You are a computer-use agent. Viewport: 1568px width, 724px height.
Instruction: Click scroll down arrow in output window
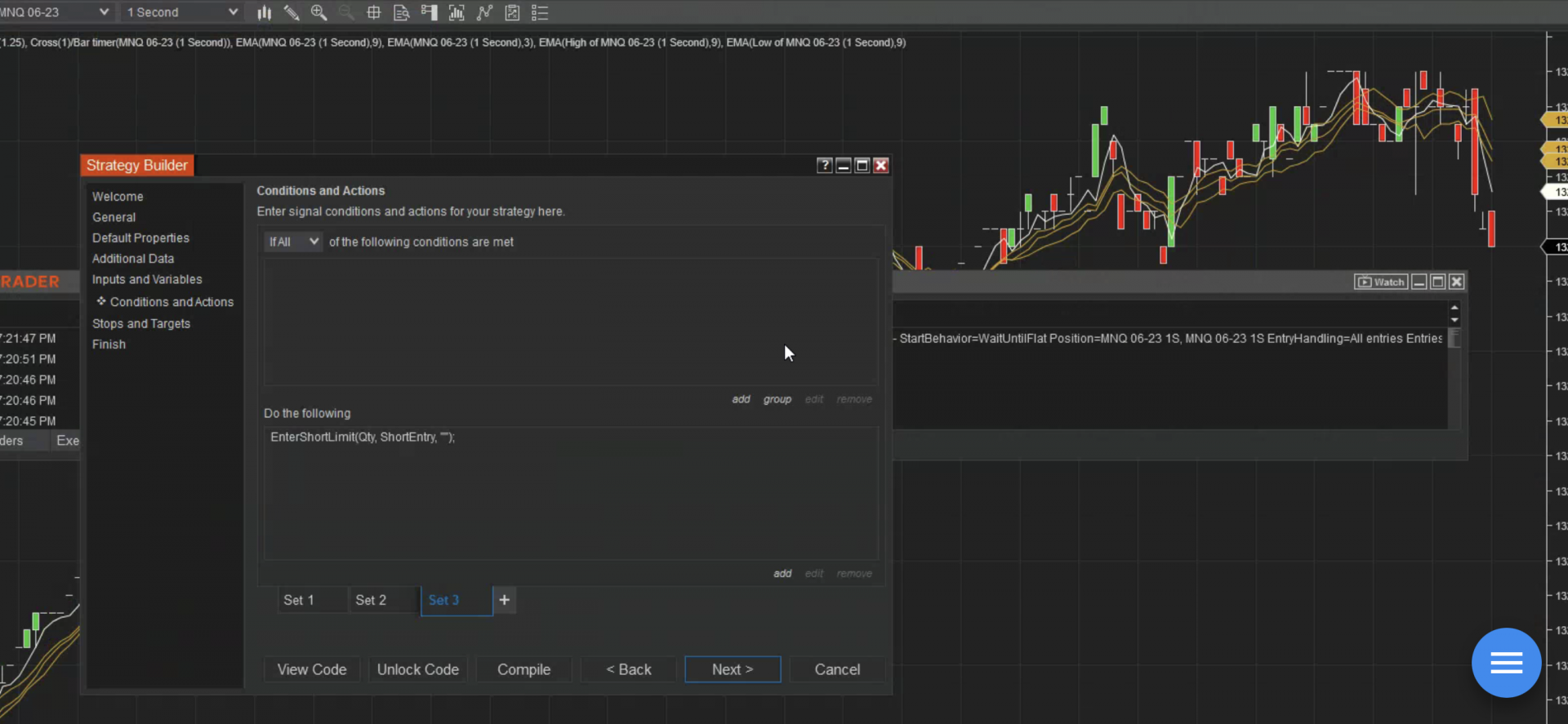(x=1454, y=320)
